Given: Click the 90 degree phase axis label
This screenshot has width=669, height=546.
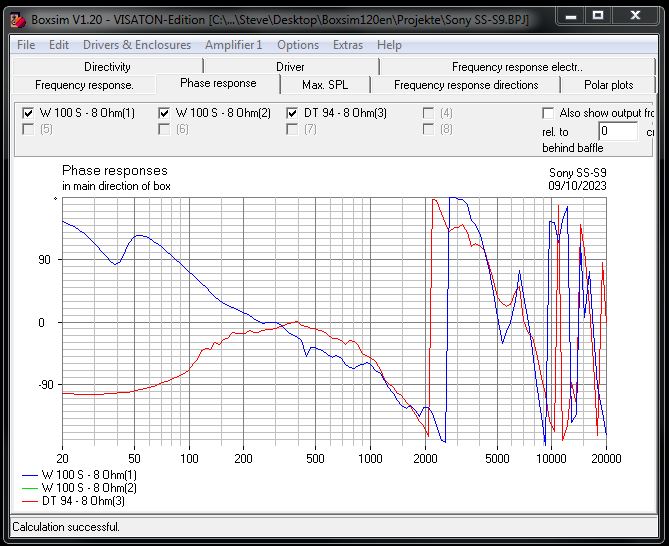Looking at the screenshot, I should pyautogui.click(x=44, y=259).
